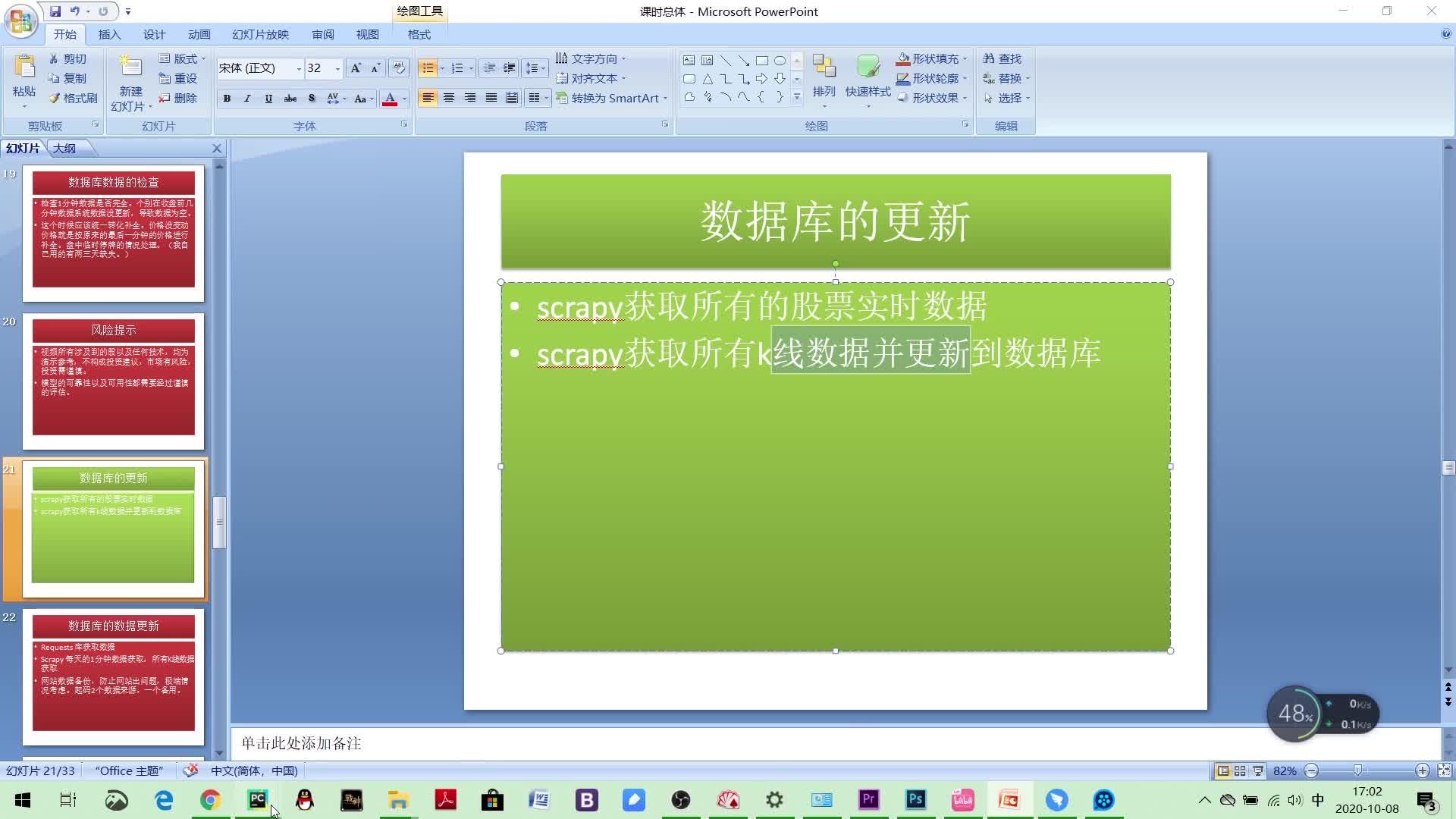Viewport: 1456px width, 819px height.
Task: Toggle Underline formatting
Action: click(x=268, y=99)
